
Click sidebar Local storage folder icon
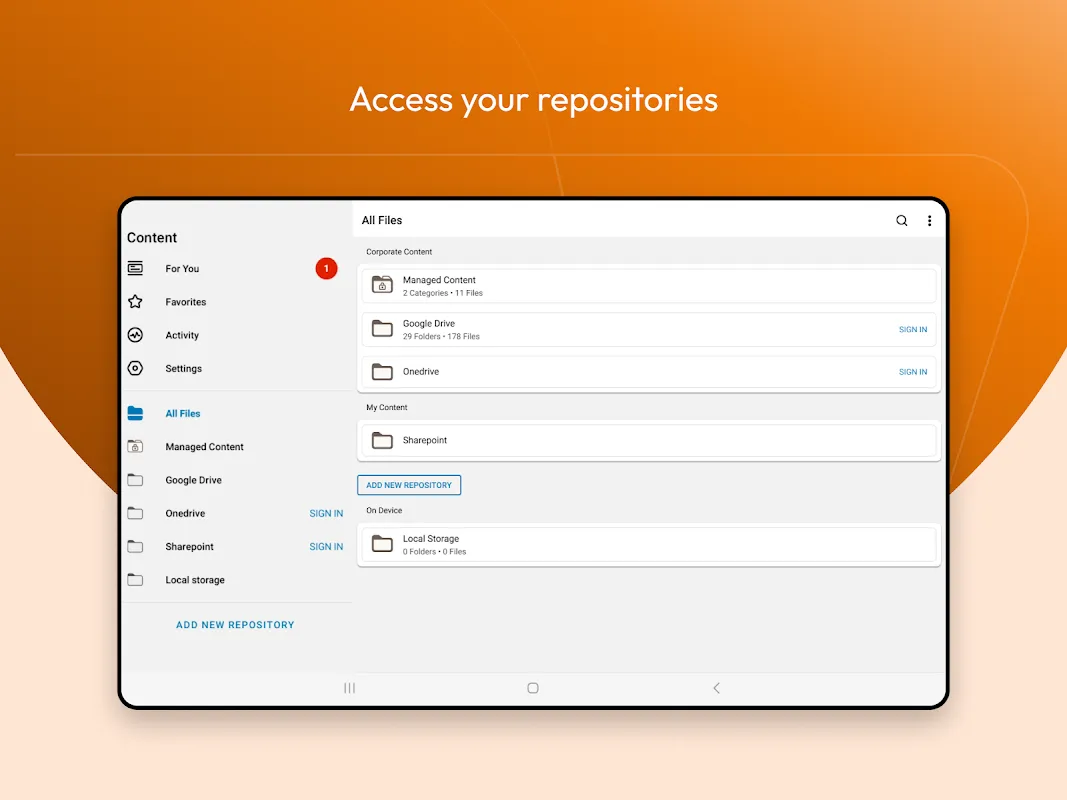[135, 580]
